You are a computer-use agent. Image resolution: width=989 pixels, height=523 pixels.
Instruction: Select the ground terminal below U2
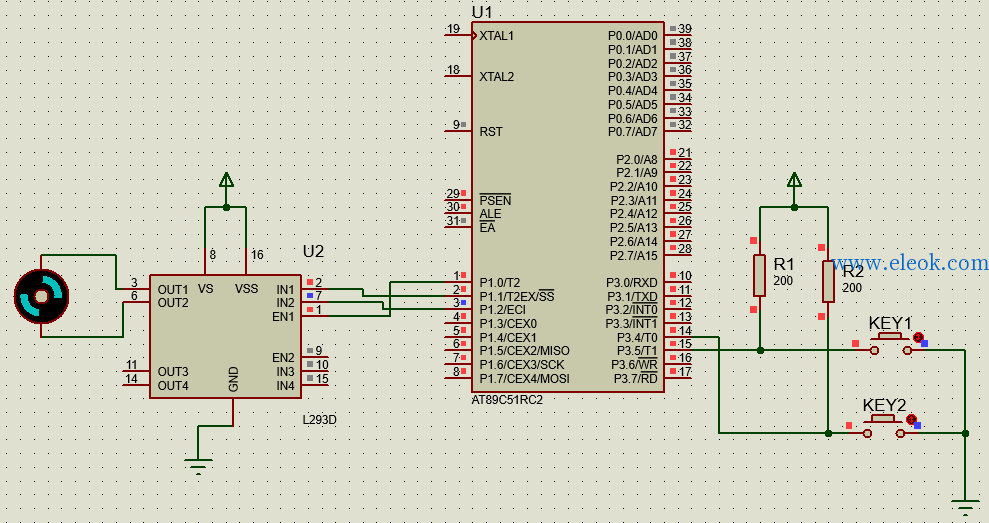[x=198, y=467]
